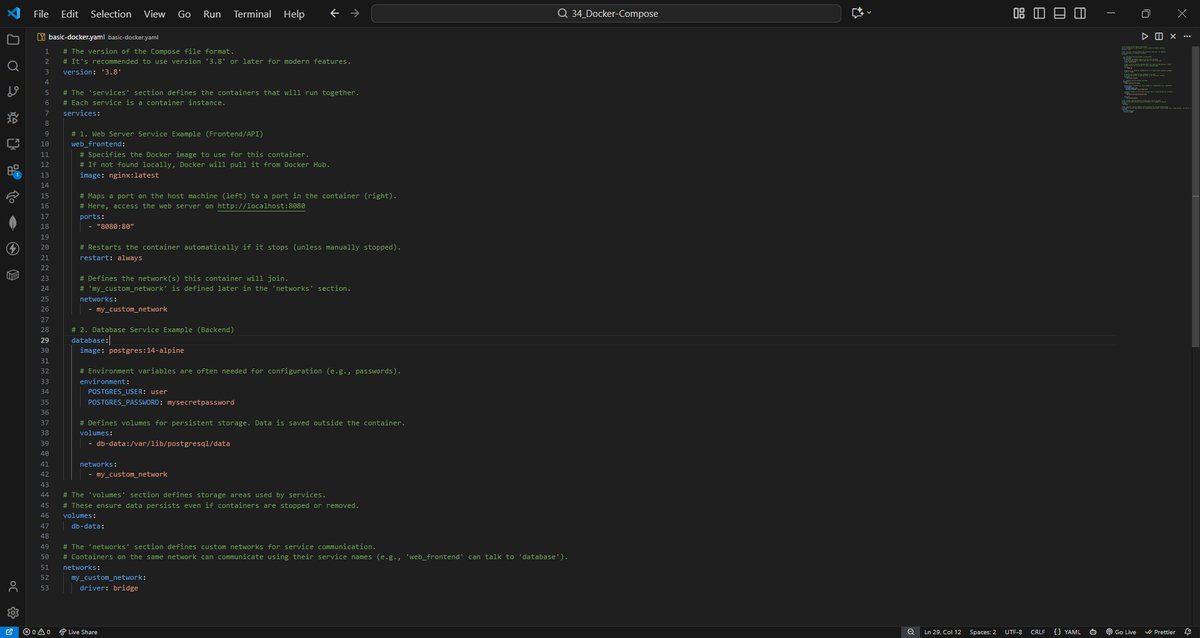This screenshot has width=1200, height=638.
Task: Open the Remote Explorer view
Action: 13,143
